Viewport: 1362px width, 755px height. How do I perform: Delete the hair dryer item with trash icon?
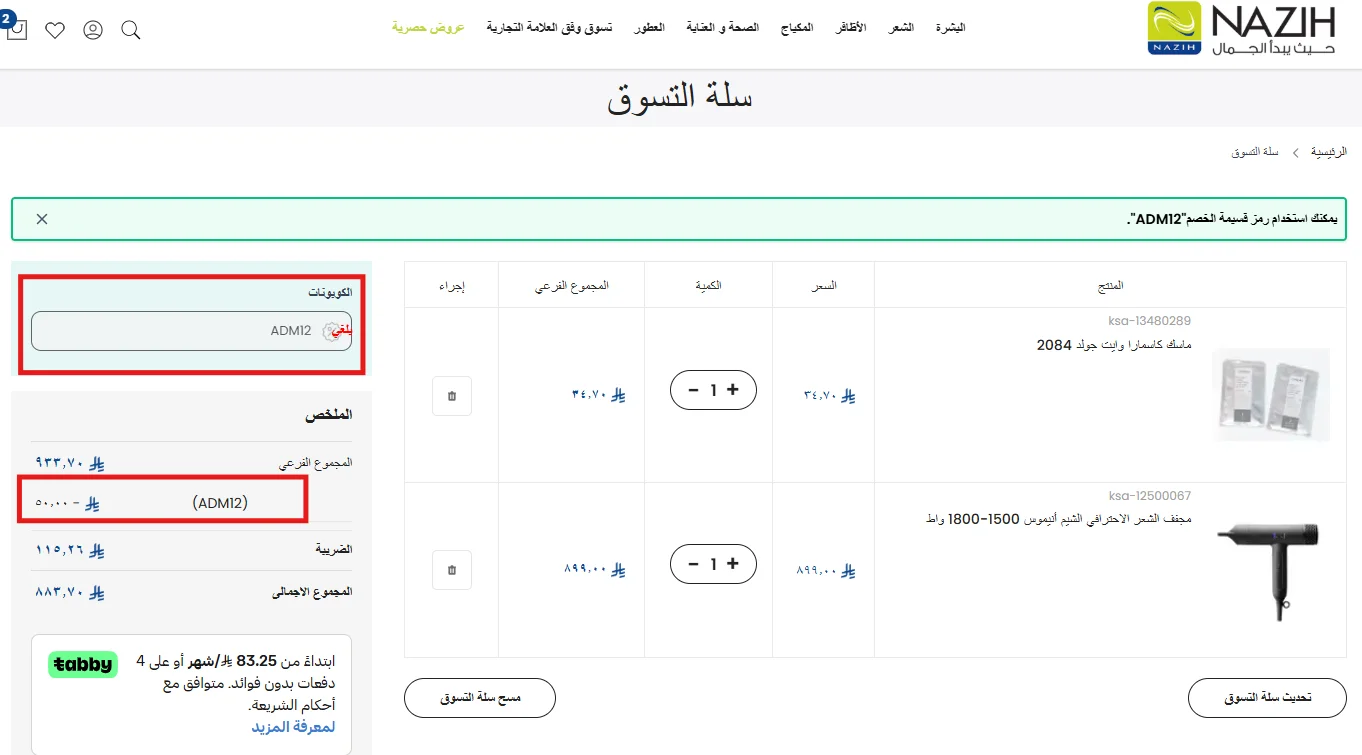(452, 570)
